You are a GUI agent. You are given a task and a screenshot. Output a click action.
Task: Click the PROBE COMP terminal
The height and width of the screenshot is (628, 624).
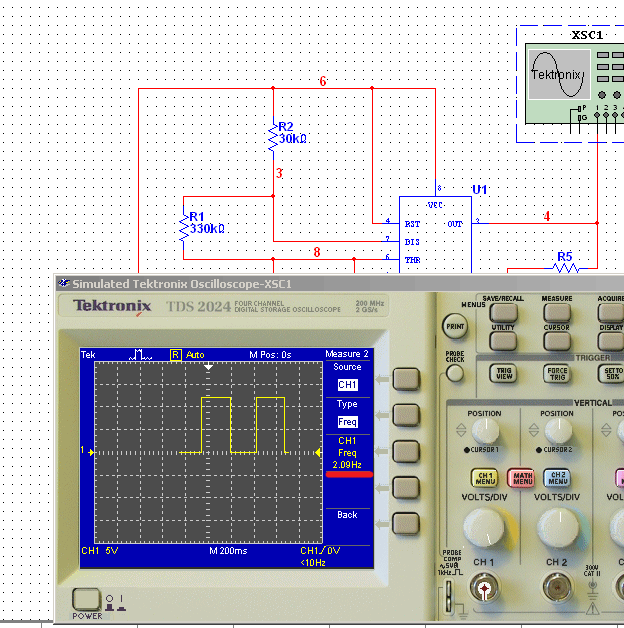449,596
